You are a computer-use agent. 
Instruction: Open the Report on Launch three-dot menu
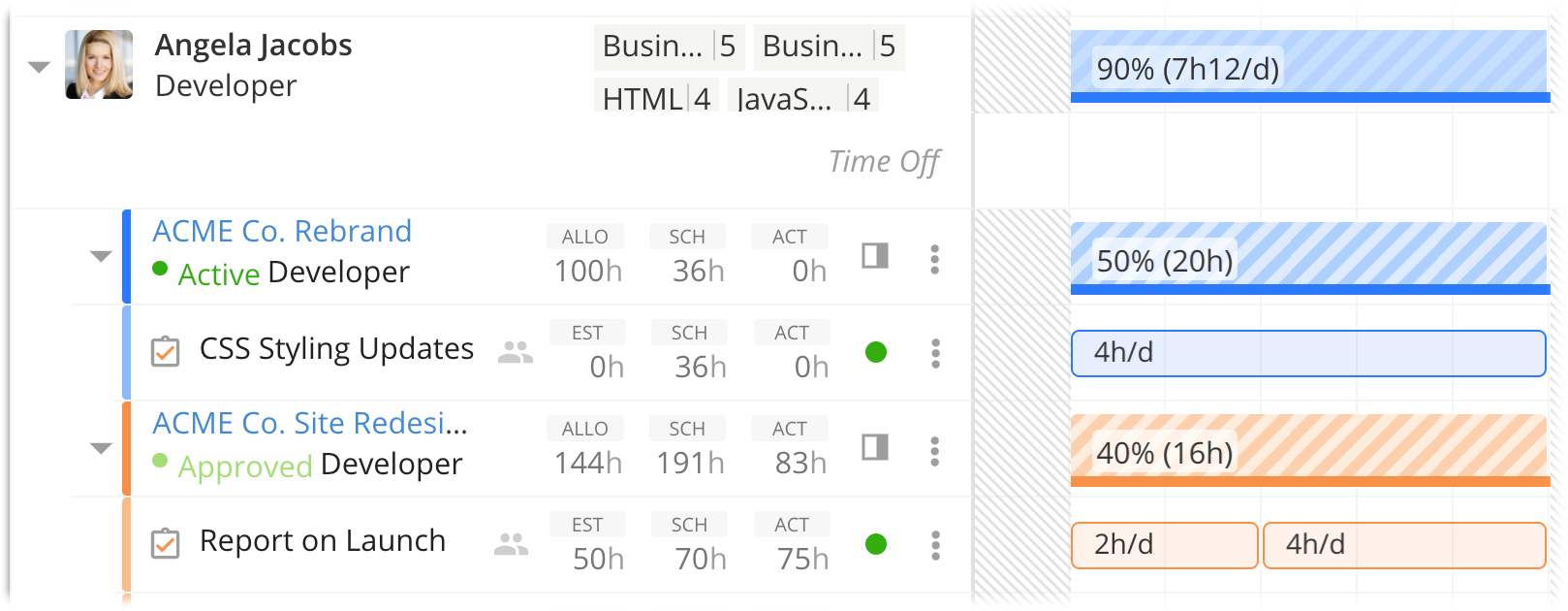(935, 545)
